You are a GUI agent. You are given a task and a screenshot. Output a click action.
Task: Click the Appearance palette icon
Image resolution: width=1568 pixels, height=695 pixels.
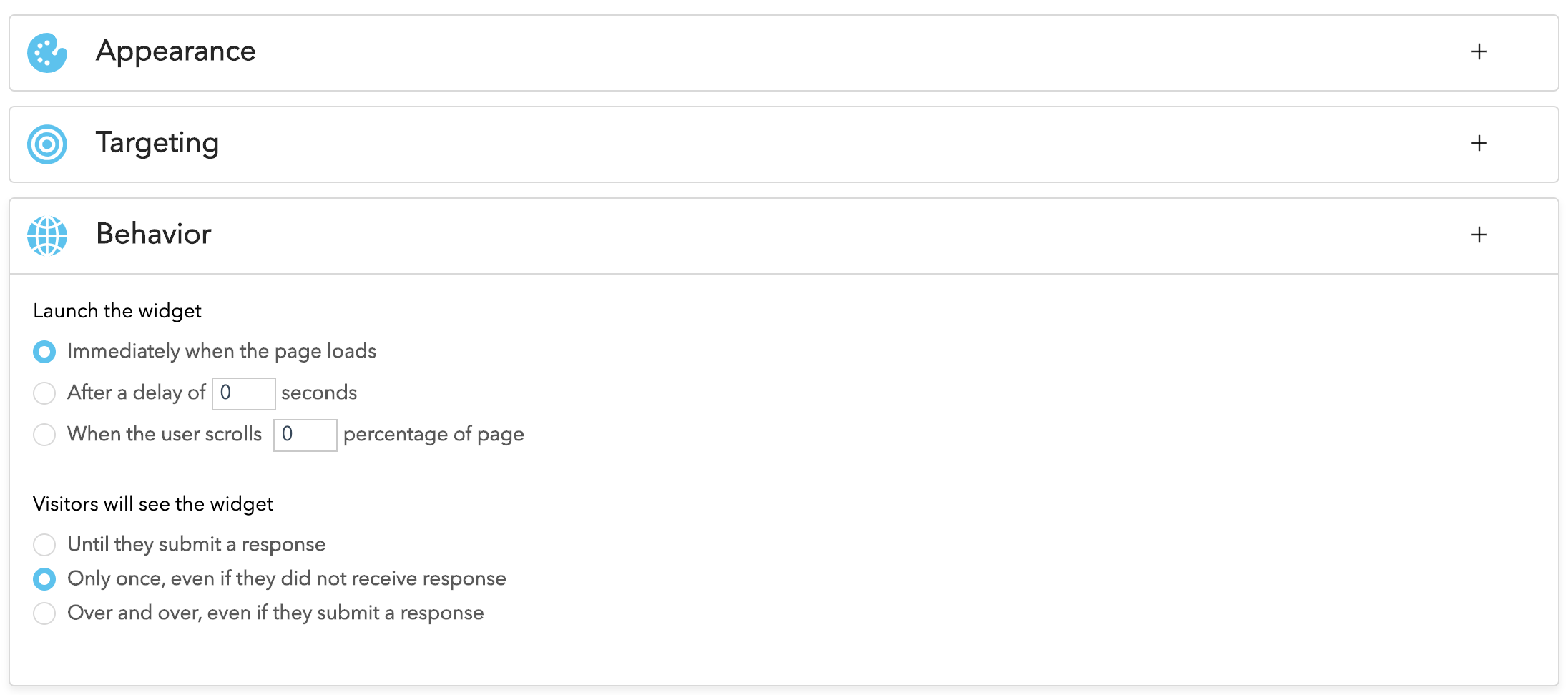[x=47, y=53]
